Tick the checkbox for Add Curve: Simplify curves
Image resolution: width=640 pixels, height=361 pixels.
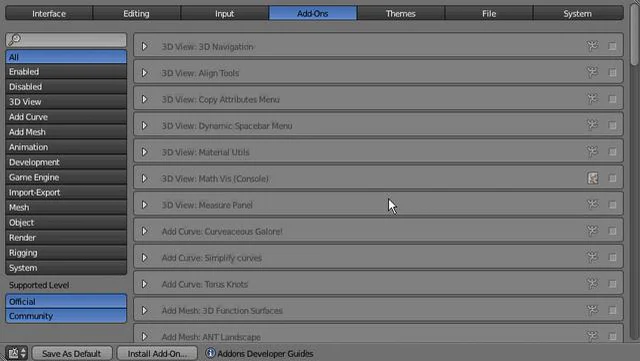pyautogui.click(x=612, y=257)
